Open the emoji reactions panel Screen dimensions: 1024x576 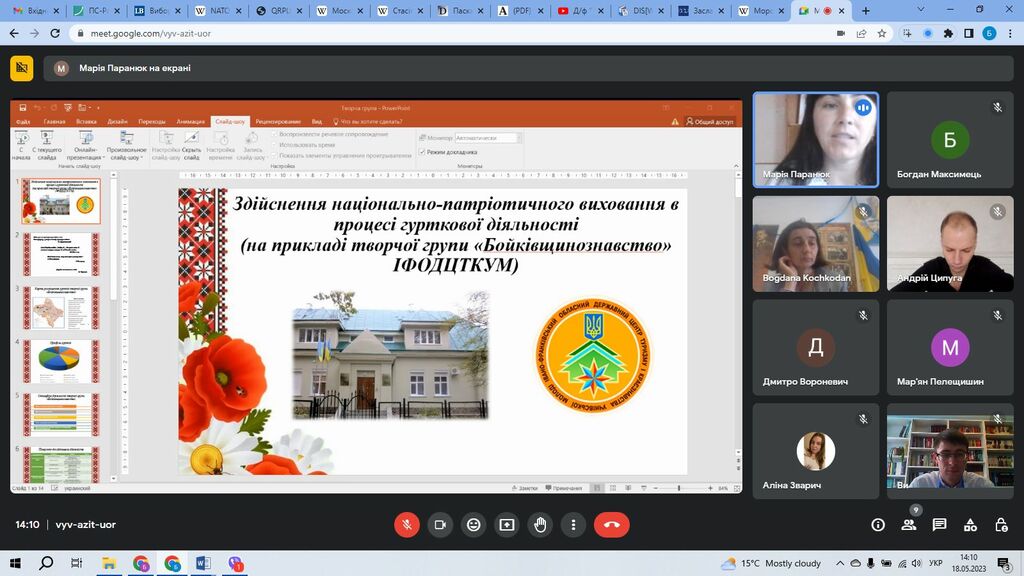point(474,524)
